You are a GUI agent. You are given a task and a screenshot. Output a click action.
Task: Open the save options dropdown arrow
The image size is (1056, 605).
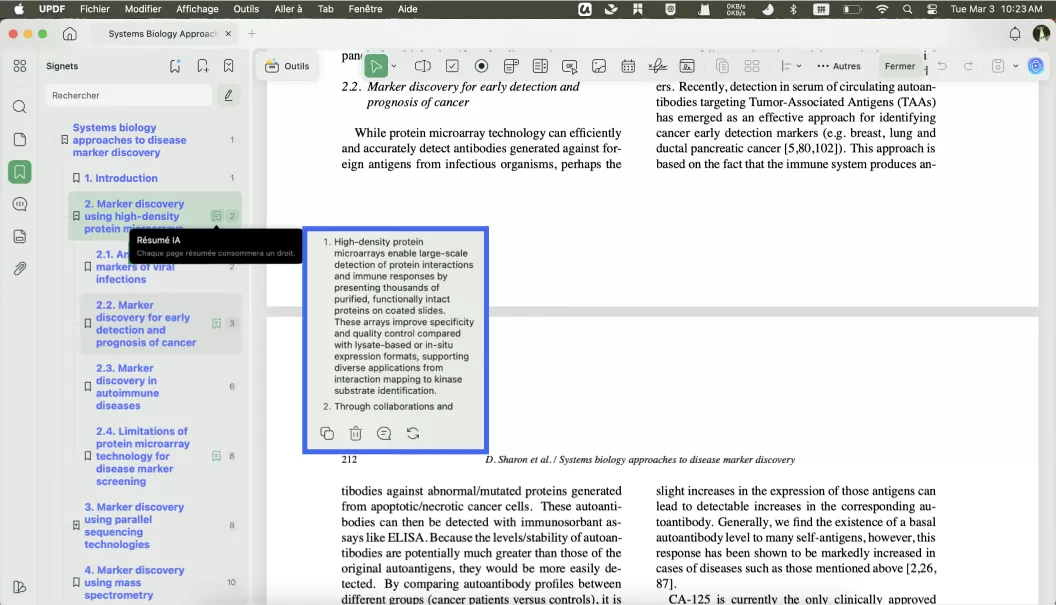pos(1016,66)
